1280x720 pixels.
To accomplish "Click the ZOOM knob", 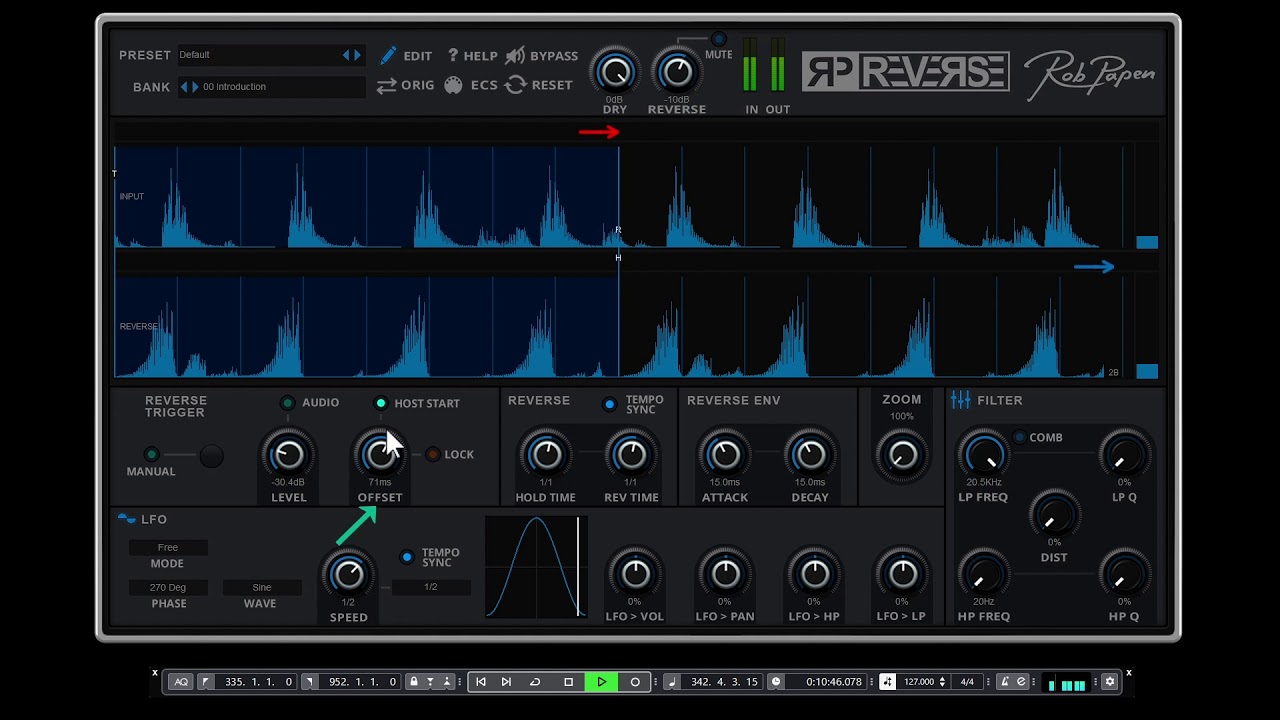I will tap(902, 455).
